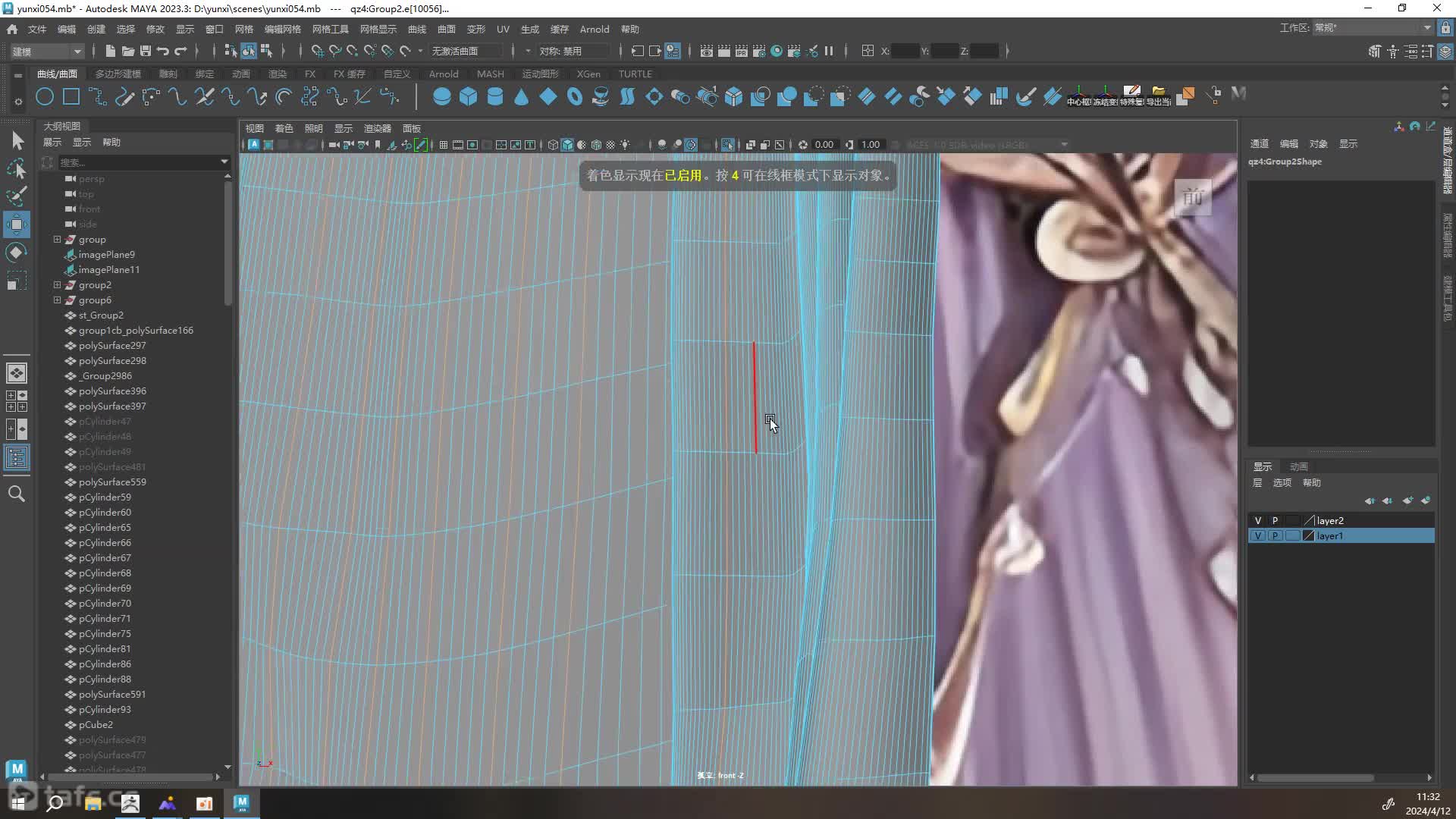Screen dimensions: 1456x819
Task: Create a NURBS cylinder from the shelf
Action: pos(494,96)
